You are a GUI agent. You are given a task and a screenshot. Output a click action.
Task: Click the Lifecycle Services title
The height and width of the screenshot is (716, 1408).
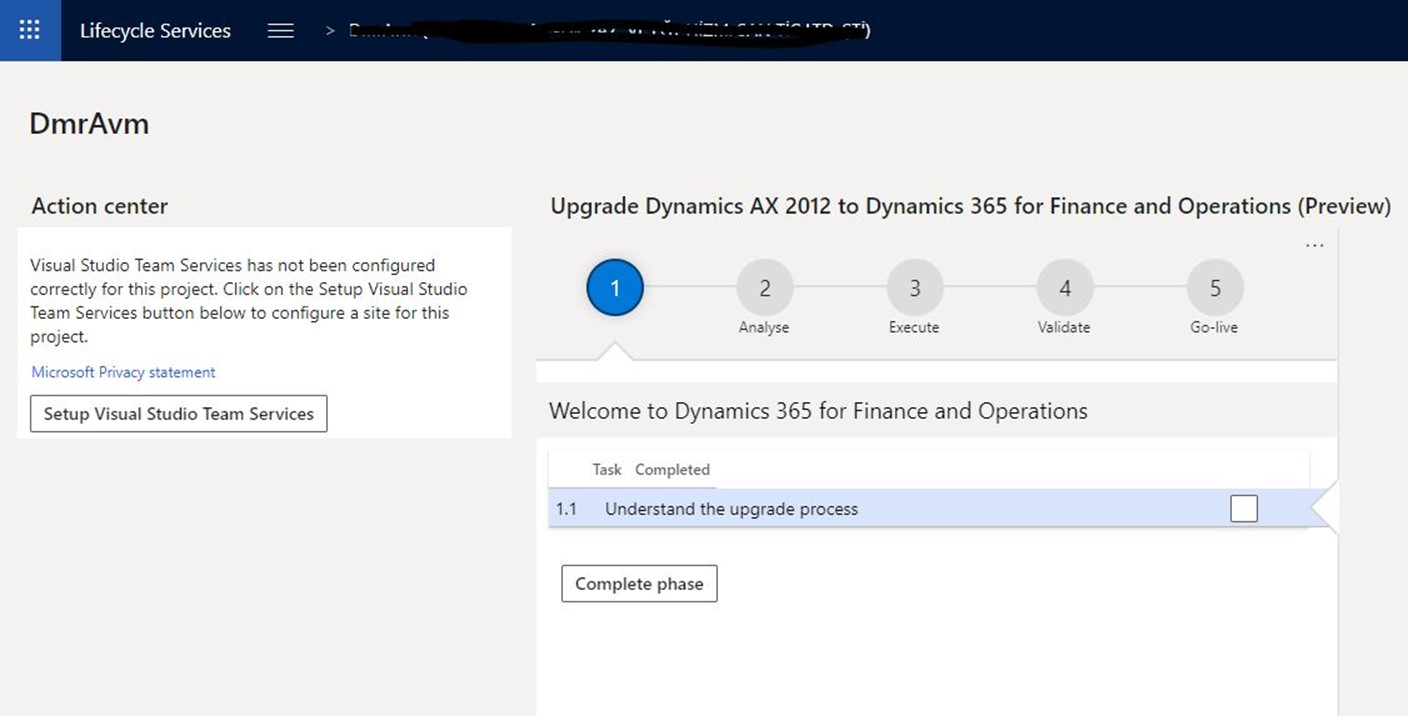pos(155,31)
